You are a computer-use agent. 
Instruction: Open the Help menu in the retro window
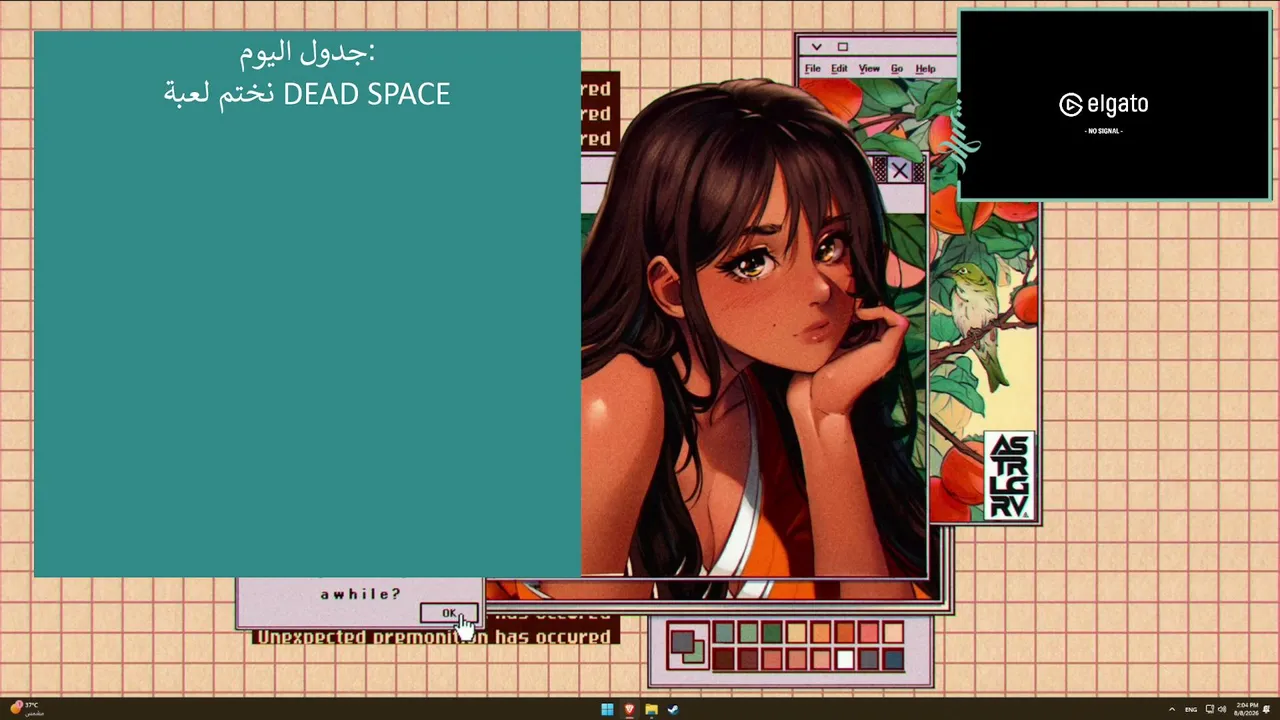(925, 69)
